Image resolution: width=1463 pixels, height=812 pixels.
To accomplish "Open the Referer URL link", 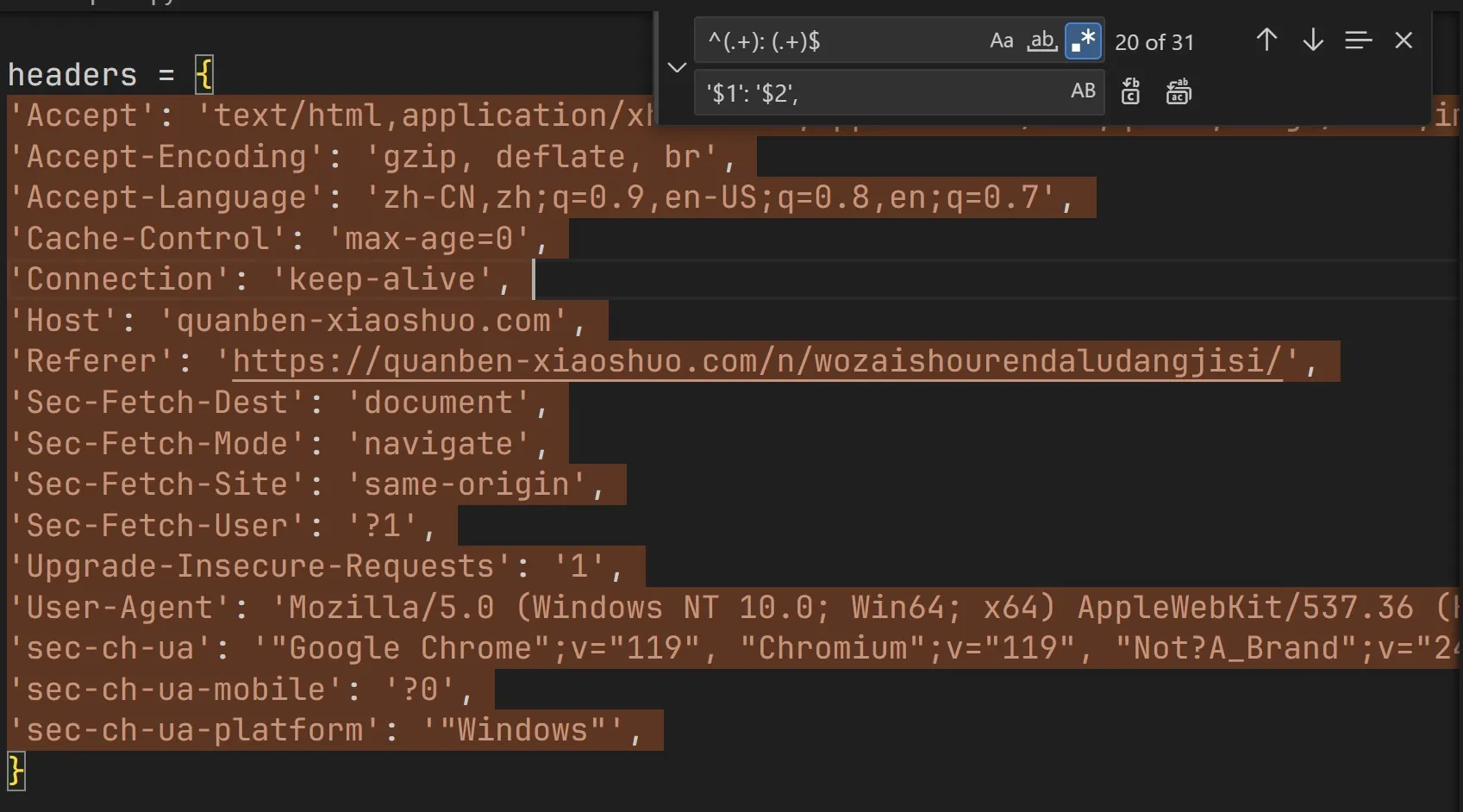I will point(757,361).
